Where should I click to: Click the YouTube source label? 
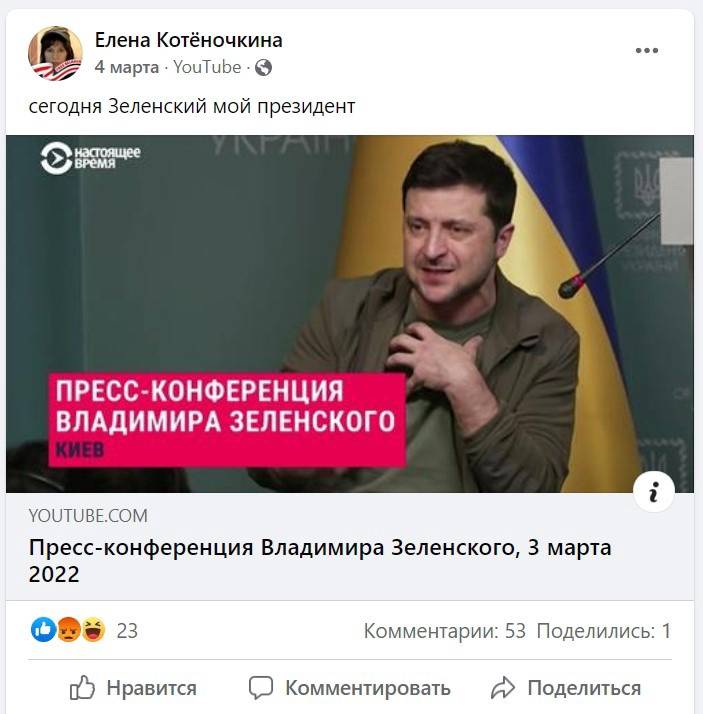coord(207,67)
